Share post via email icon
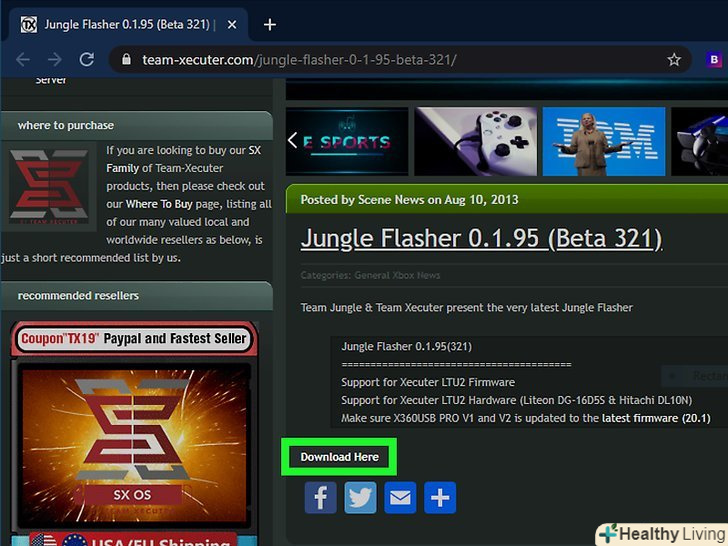This screenshot has height=546, width=728. pyautogui.click(x=400, y=497)
